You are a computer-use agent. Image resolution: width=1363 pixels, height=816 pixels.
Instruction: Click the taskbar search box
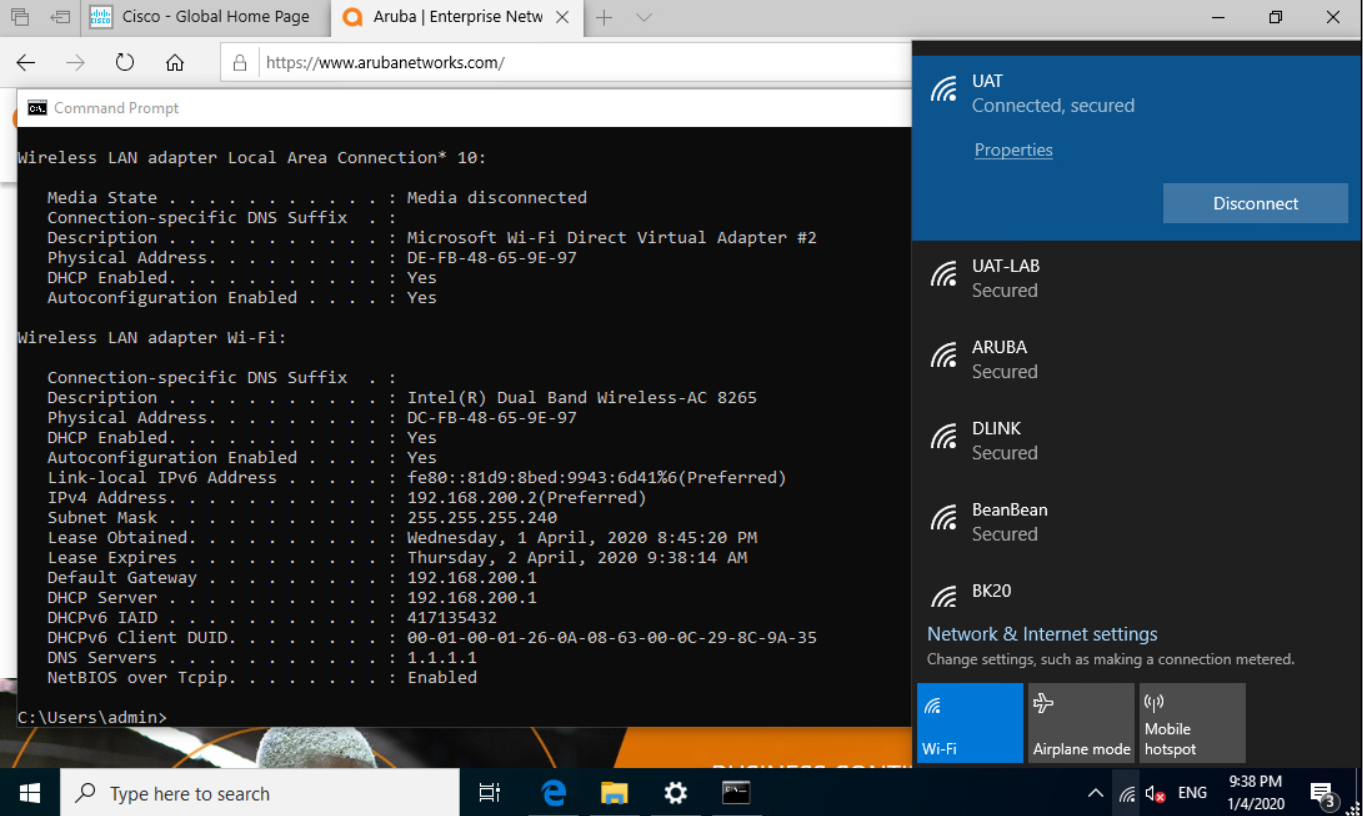point(260,793)
